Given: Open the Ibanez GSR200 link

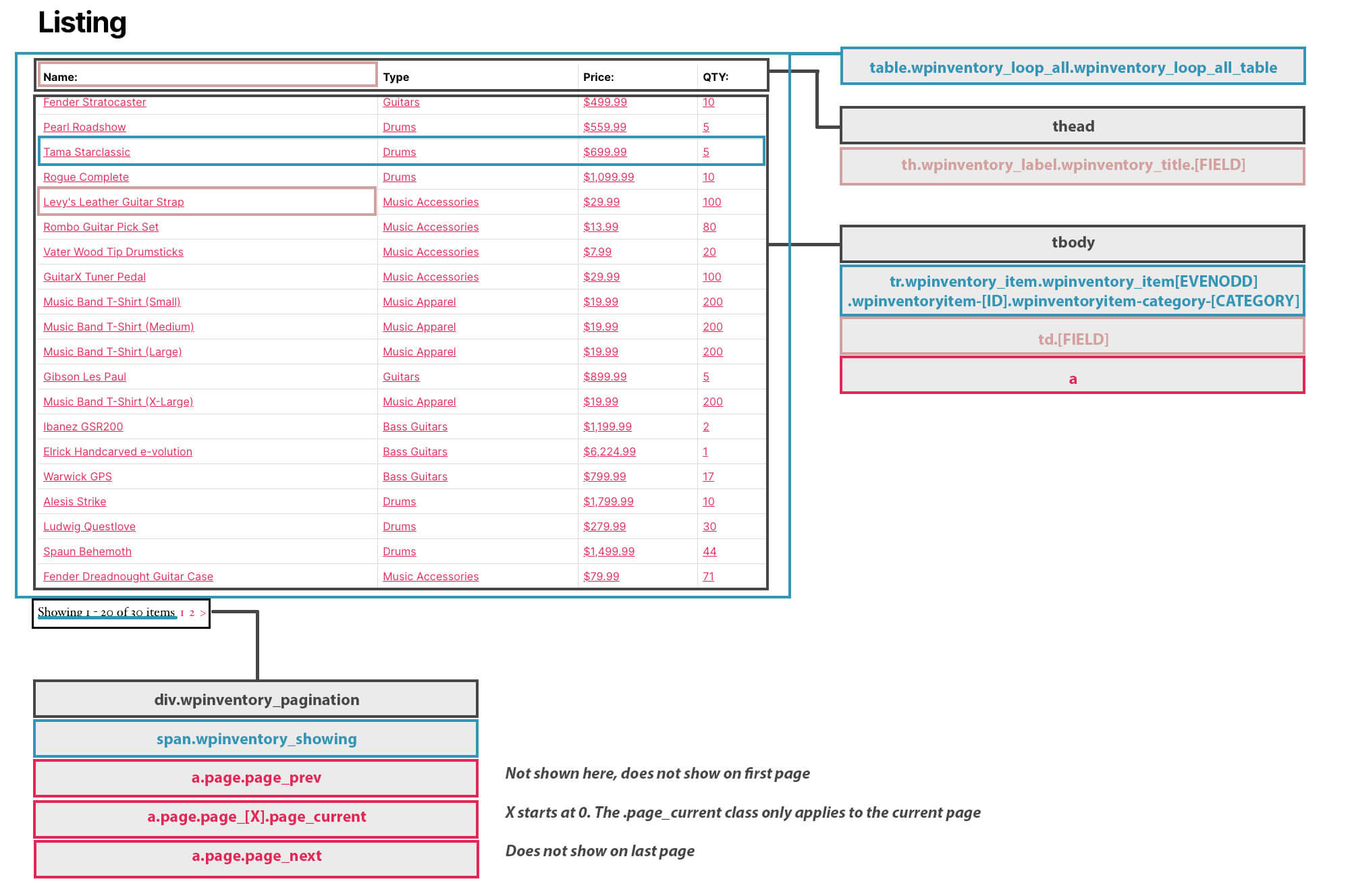Looking at the screenshot, I should point(83,426).
